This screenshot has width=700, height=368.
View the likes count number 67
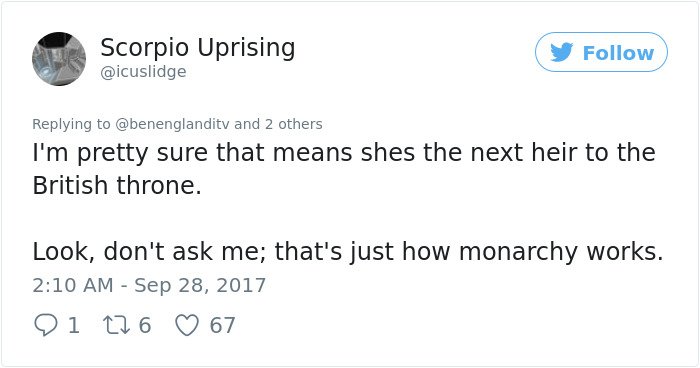tap(222, 325)
